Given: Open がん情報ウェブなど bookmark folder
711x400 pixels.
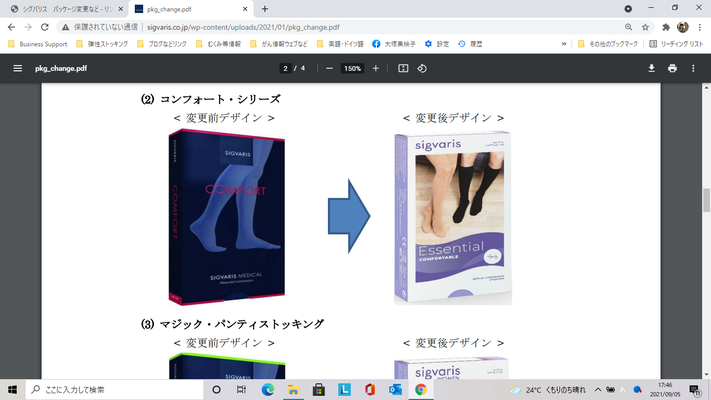Looking at the screenshot, I should coord(278,44).
